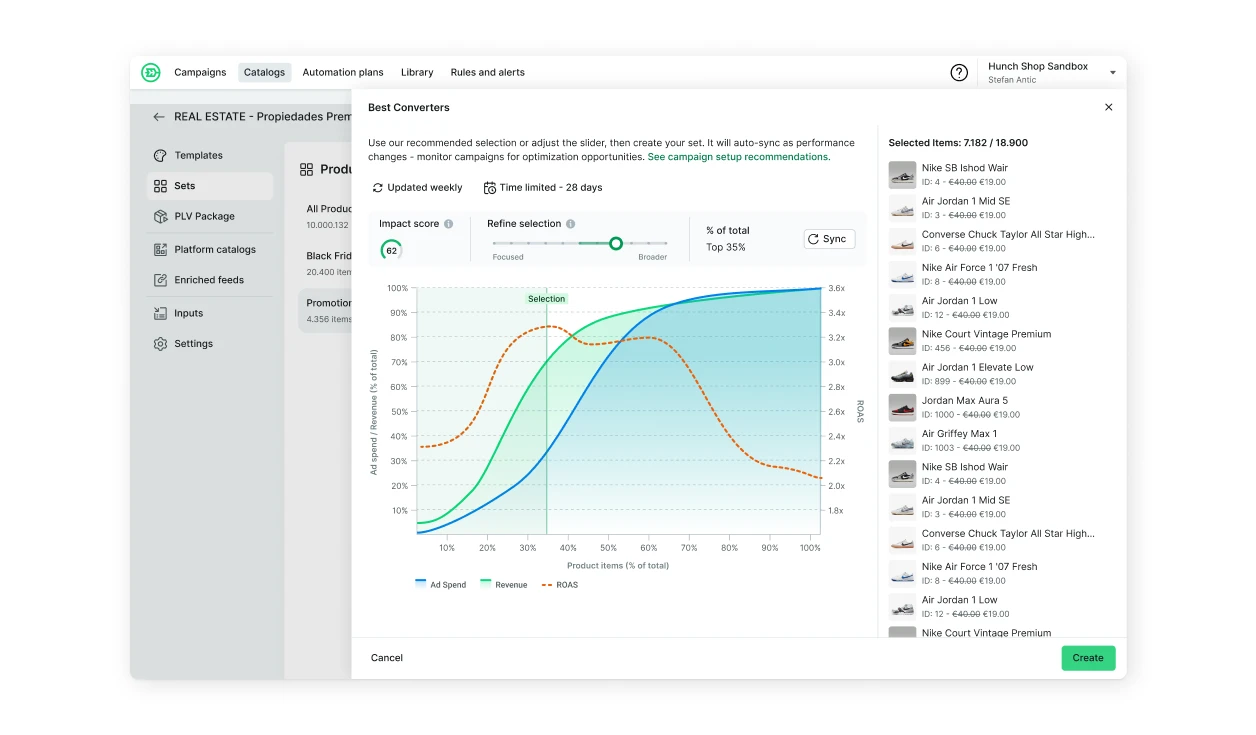
Task: Click the Cancel button
Action: tap(387, 658)
